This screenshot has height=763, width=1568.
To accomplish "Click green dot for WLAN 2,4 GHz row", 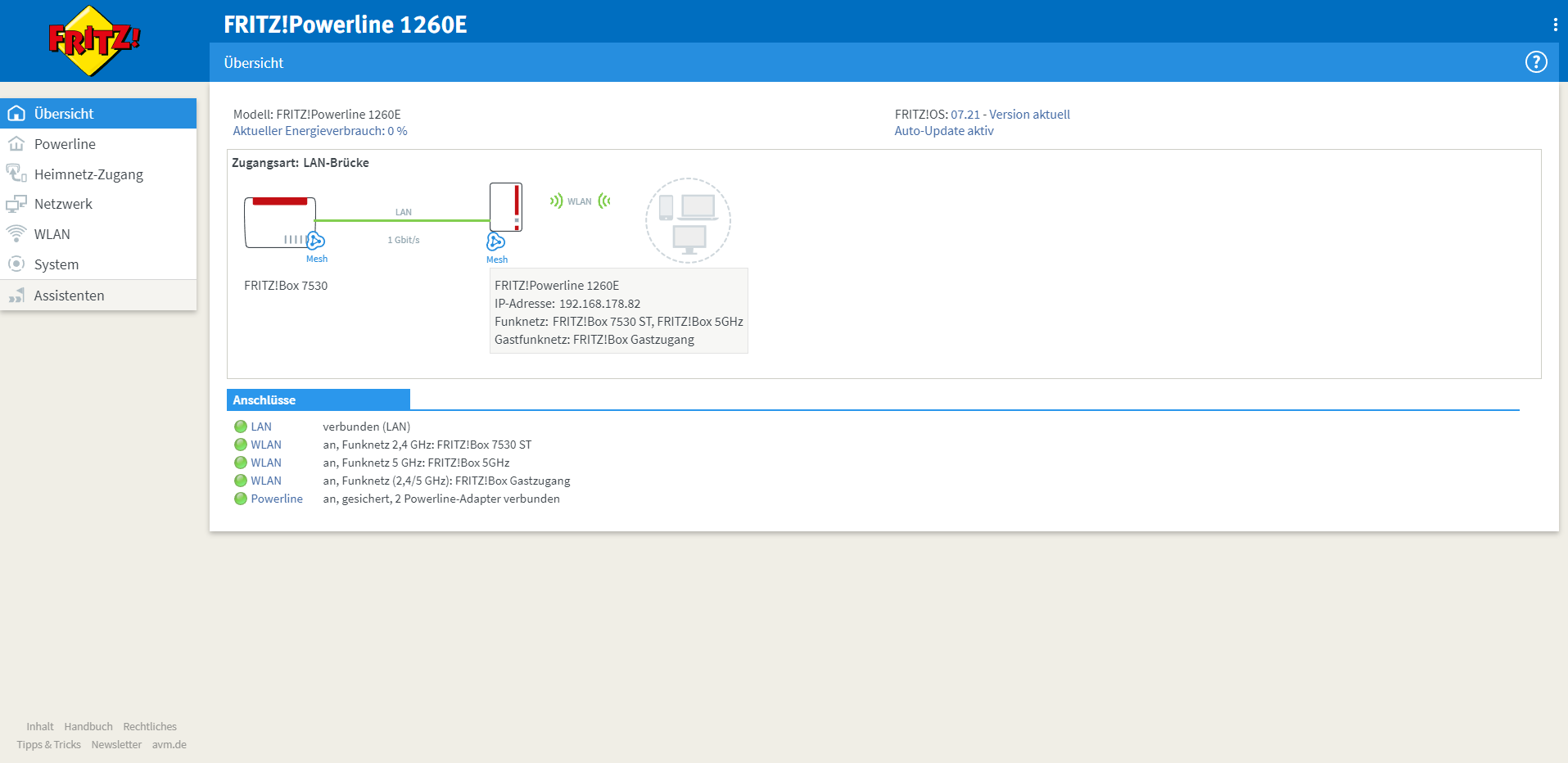I will 241,445.
